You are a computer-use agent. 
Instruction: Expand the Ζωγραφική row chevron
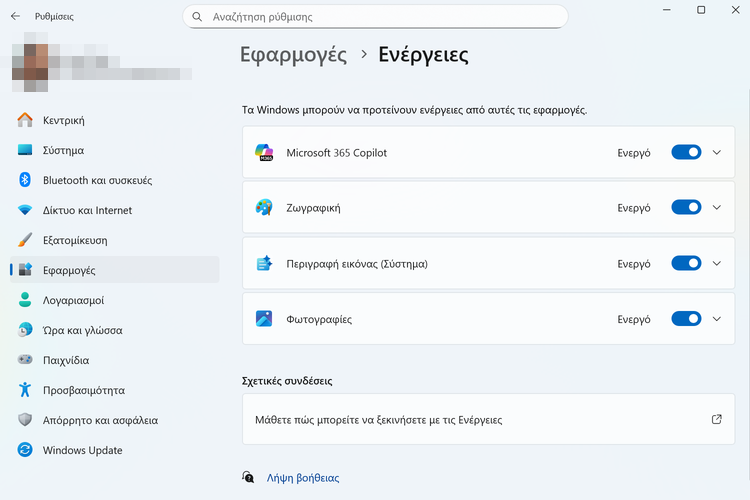pos(716,208)
